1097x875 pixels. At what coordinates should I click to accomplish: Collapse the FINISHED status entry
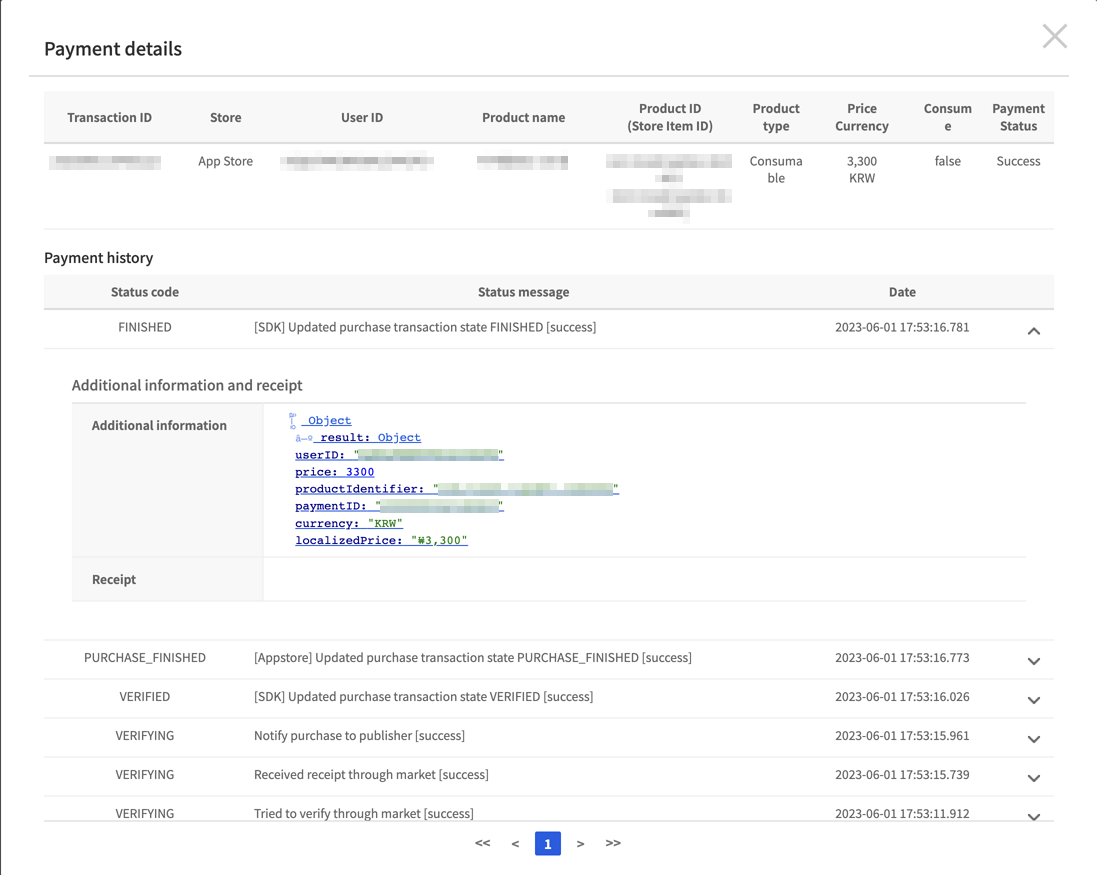[x=1034, y=330]
